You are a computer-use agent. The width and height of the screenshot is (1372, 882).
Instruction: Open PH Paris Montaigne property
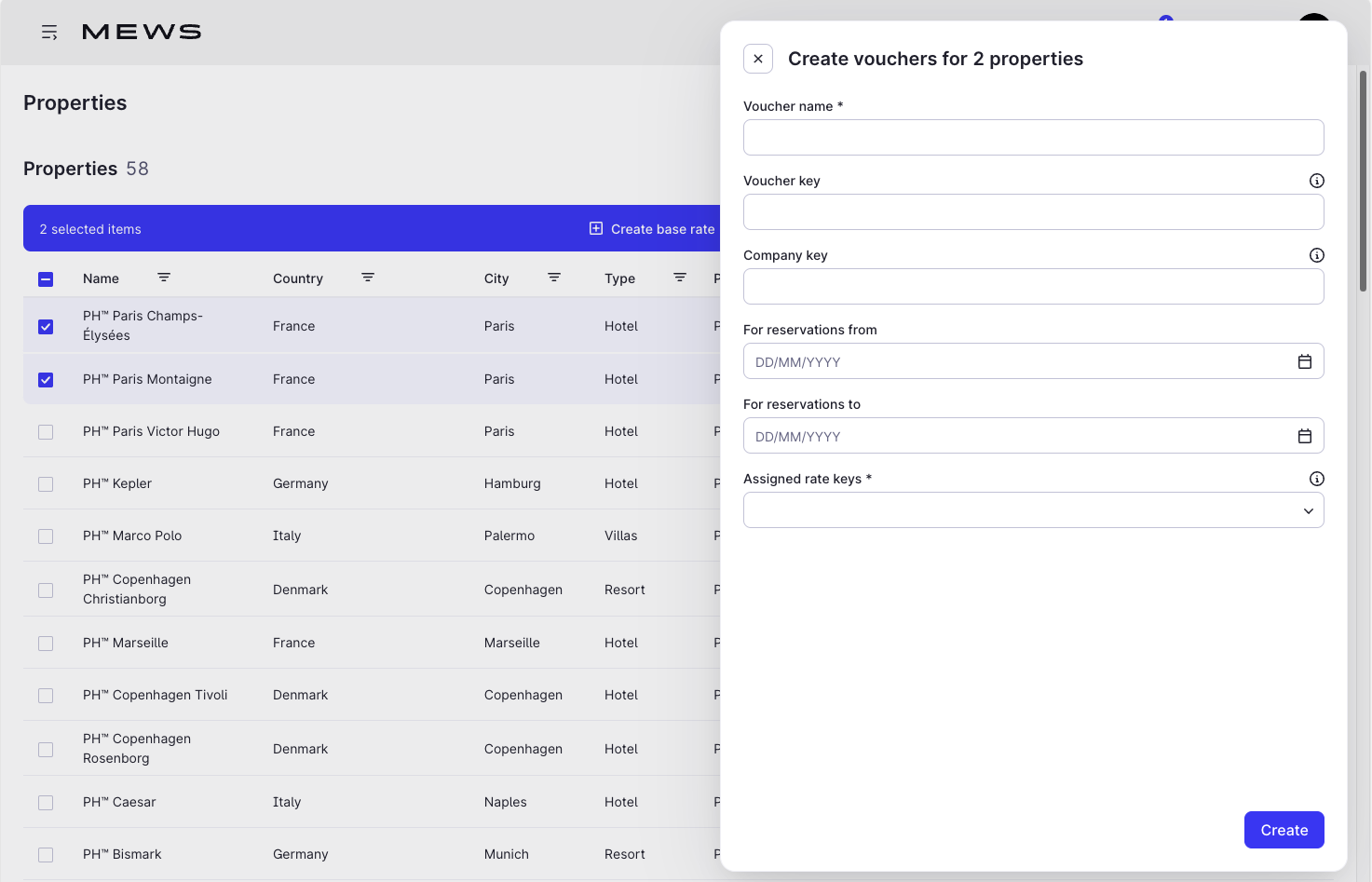pyautogui.click(x=147, y=379)
